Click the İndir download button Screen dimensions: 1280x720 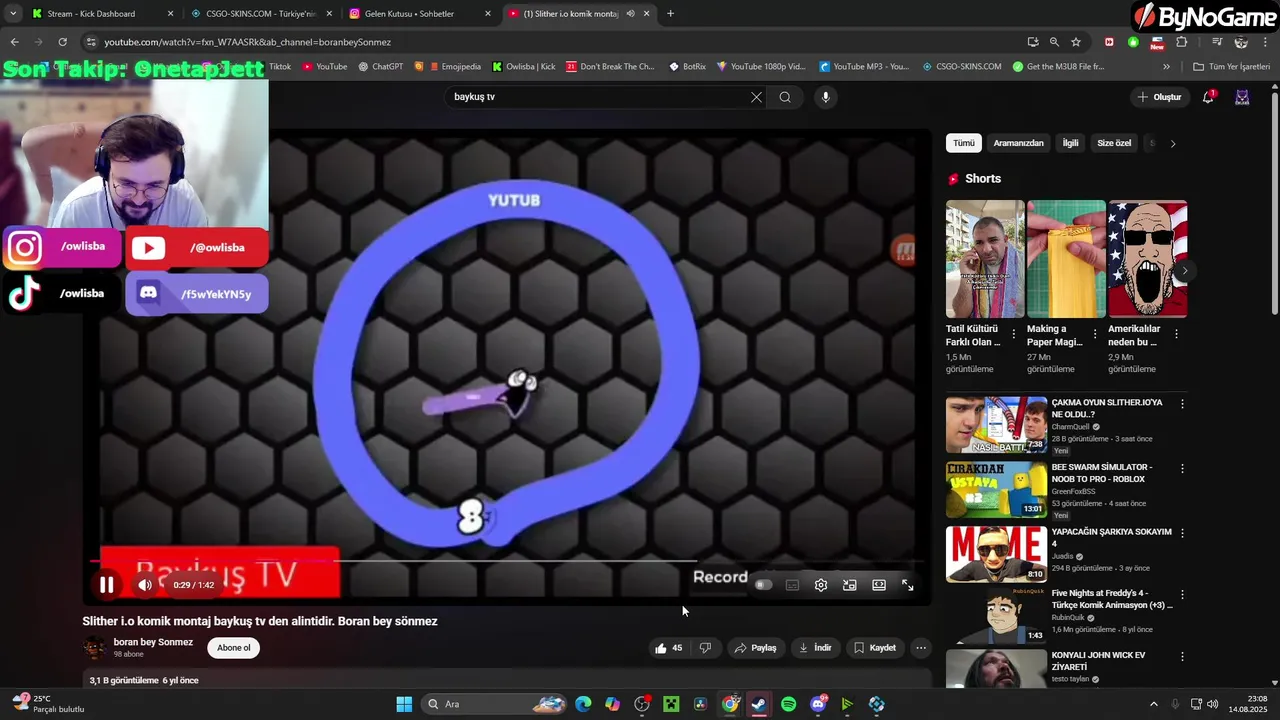click(815, 648)
